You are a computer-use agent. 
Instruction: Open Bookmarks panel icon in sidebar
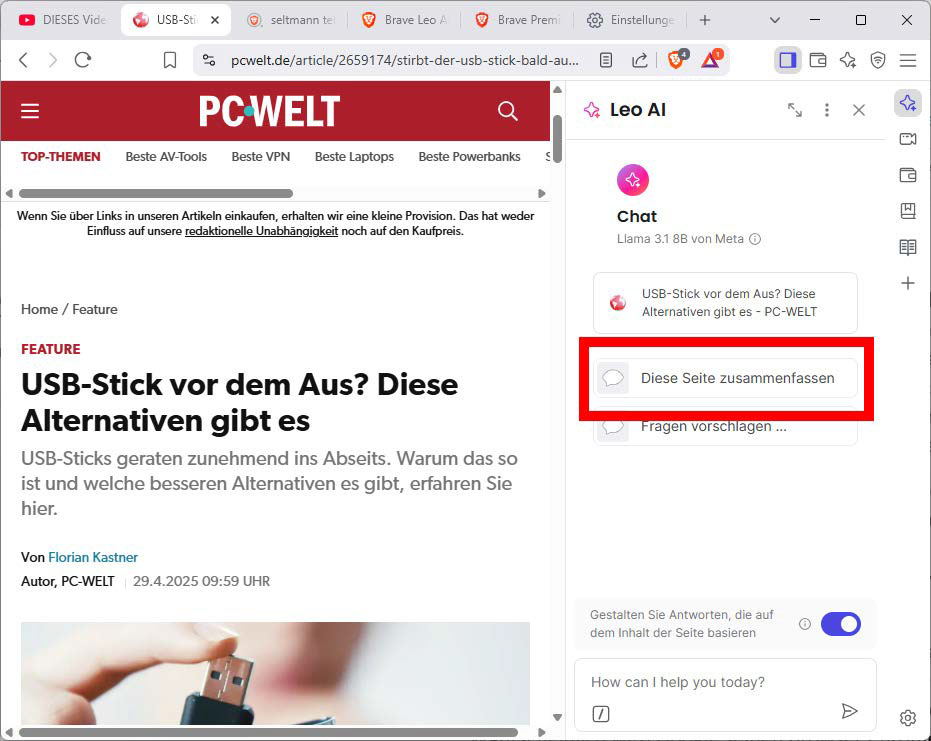[908, 211]
